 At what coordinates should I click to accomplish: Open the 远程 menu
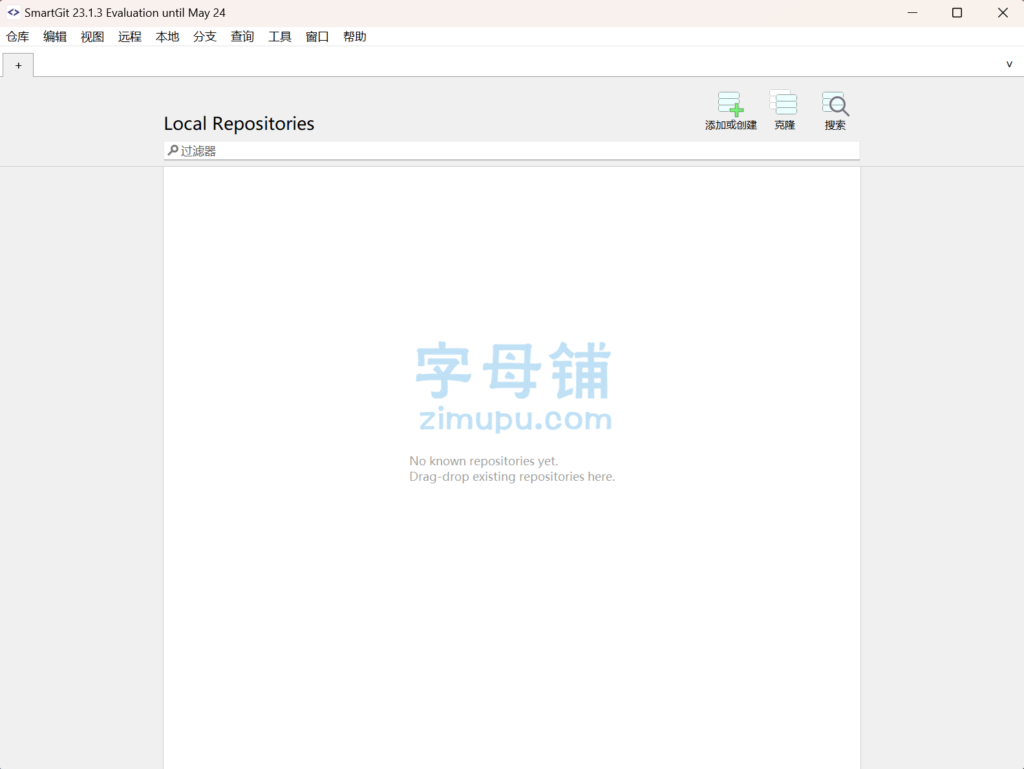click(129, 37)
